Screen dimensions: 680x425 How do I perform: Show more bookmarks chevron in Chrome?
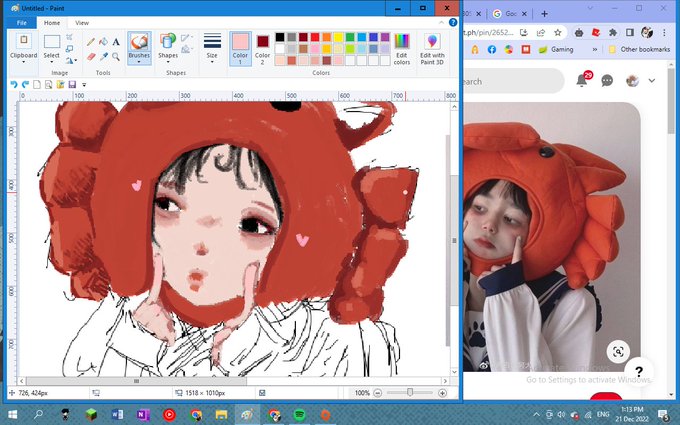click(x=595, y=49)
